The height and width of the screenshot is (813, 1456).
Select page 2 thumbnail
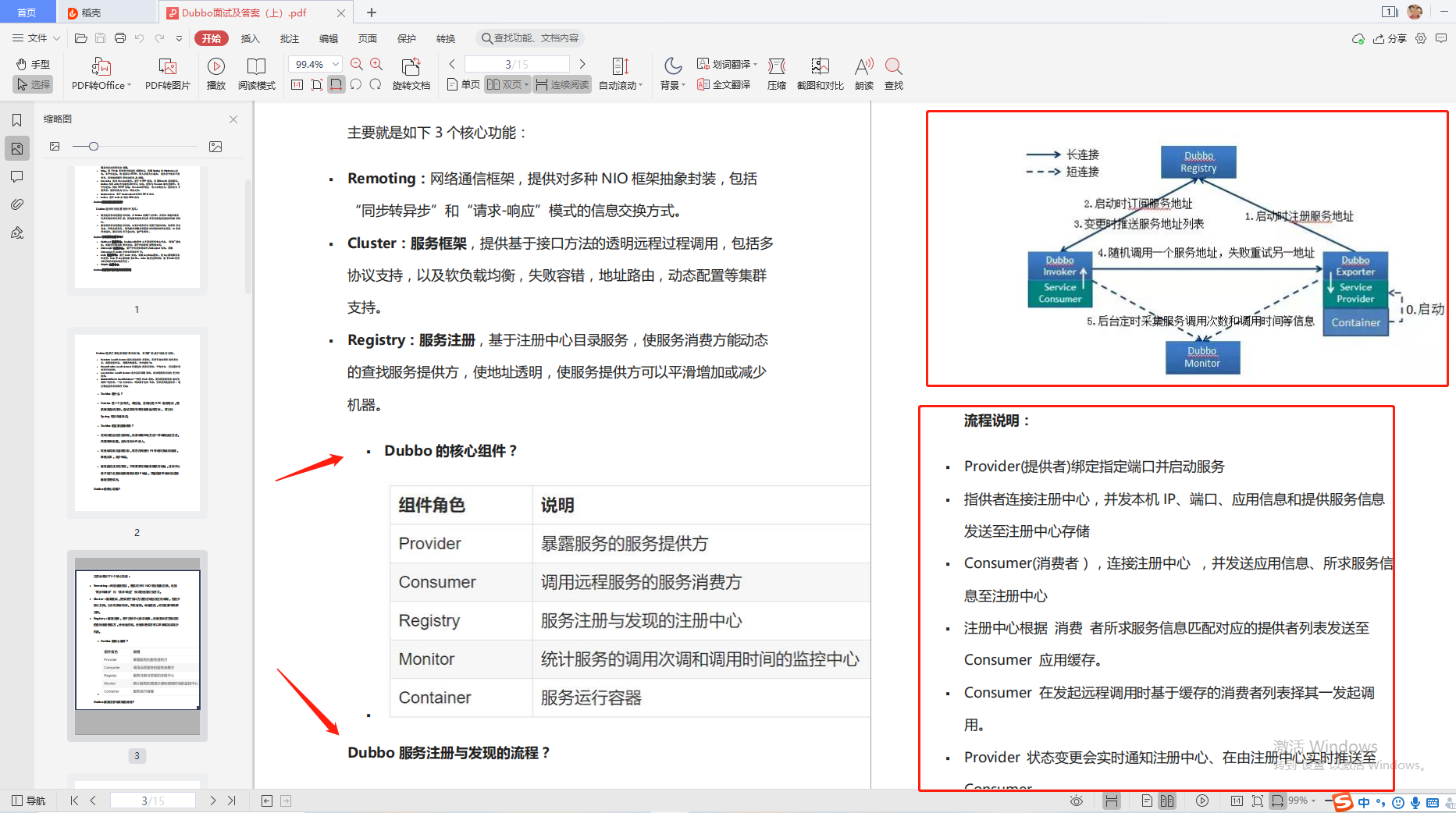(x=137, y=423)
